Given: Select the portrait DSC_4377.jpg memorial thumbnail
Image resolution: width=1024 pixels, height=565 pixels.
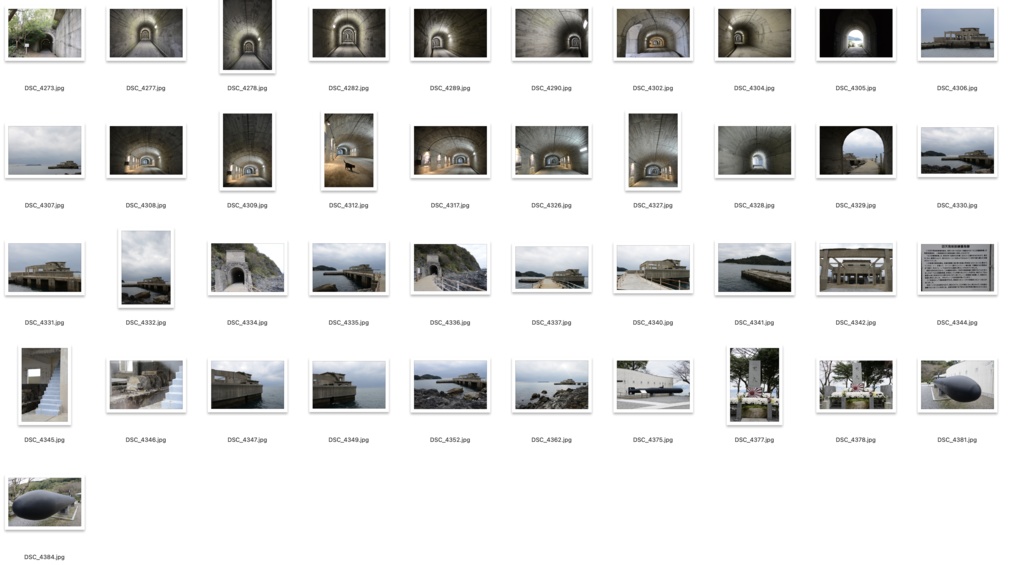Looking at the screenshot, I should coord(754,385).
